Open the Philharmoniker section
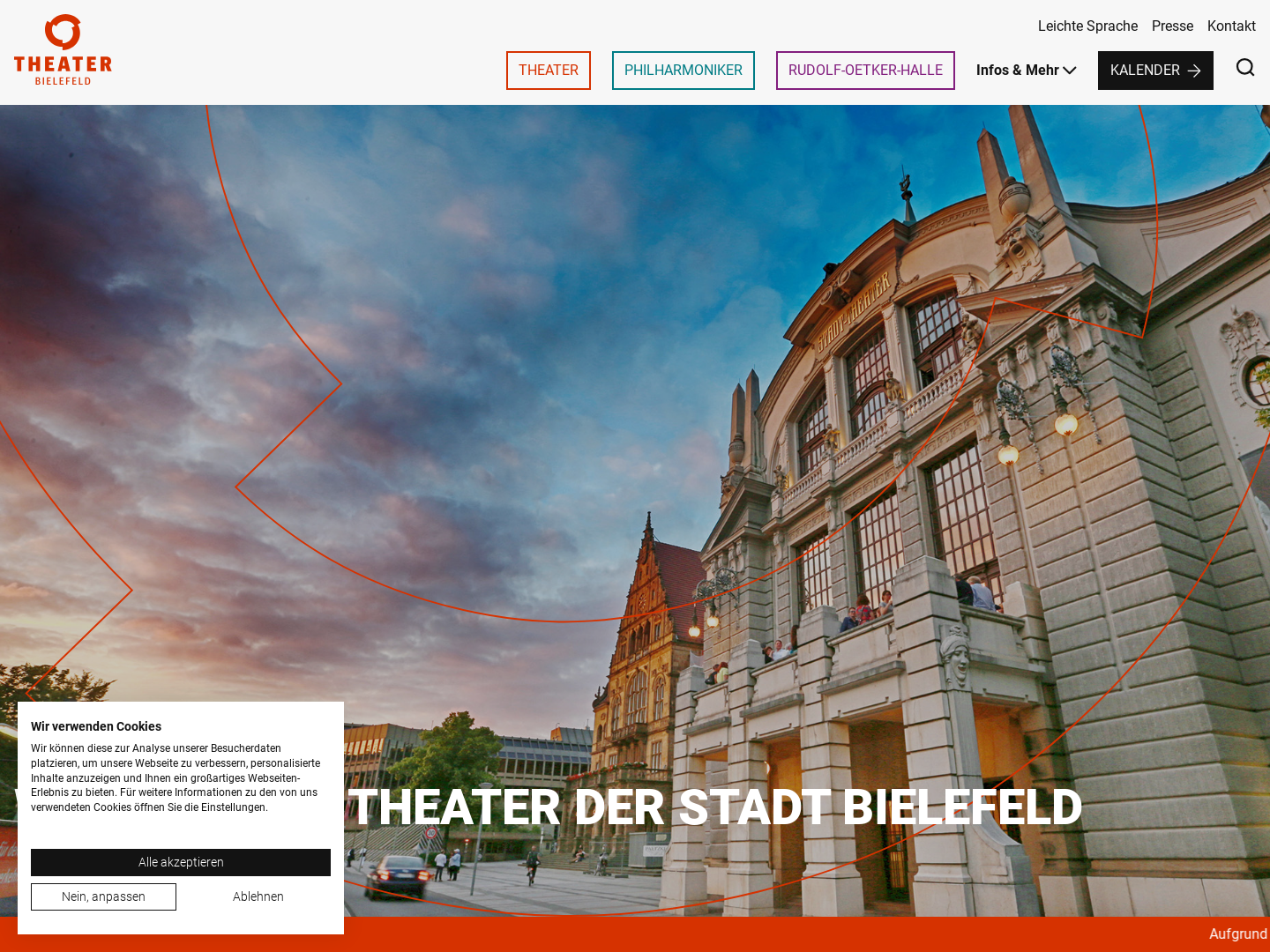The height and width of the screenshot is (952, 1270). coord(684,71)
